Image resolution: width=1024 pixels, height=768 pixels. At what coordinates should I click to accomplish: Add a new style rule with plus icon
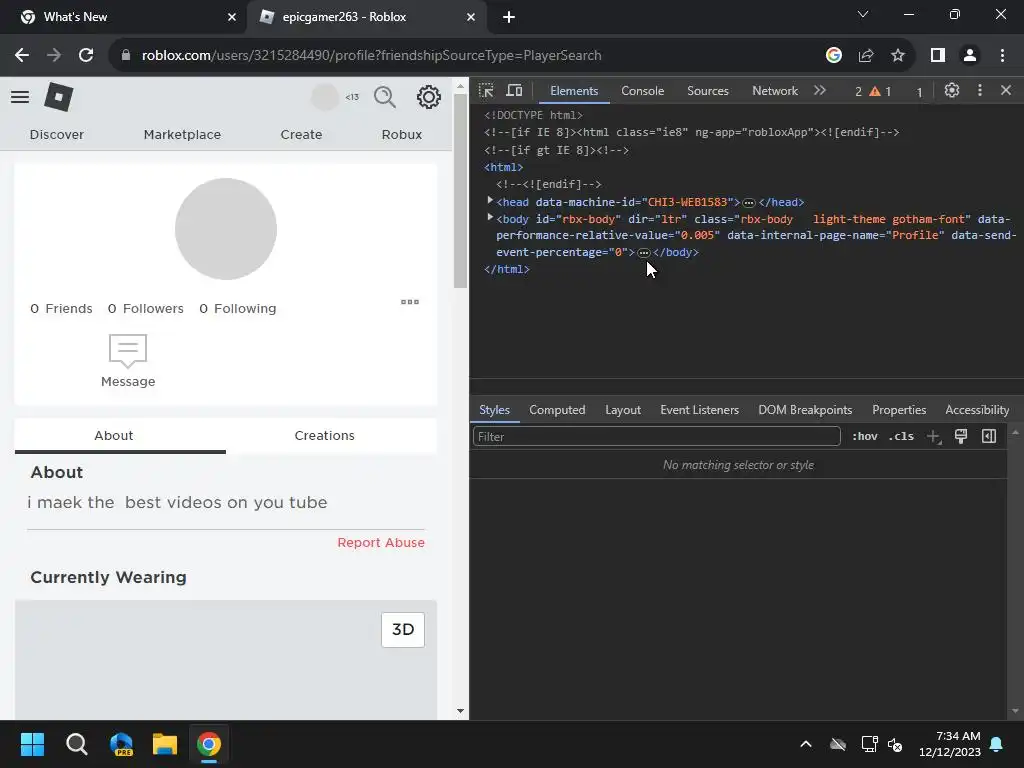pyautogui.click(x=934, y=436)
